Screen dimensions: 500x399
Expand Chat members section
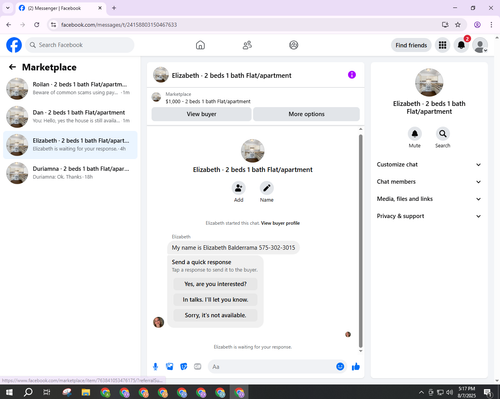pyautogui.click(x=429, y=182)
